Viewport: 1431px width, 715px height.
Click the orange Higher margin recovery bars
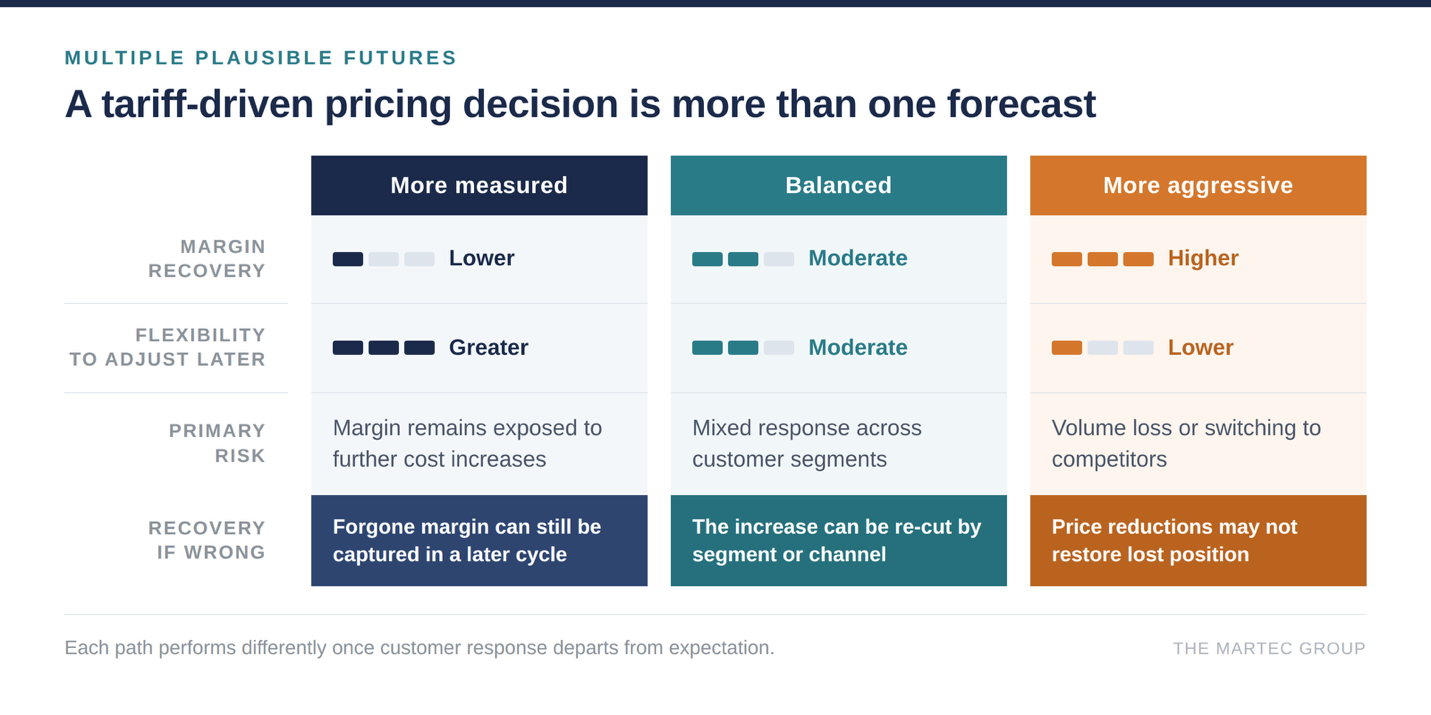click(x=1102, y=259)
